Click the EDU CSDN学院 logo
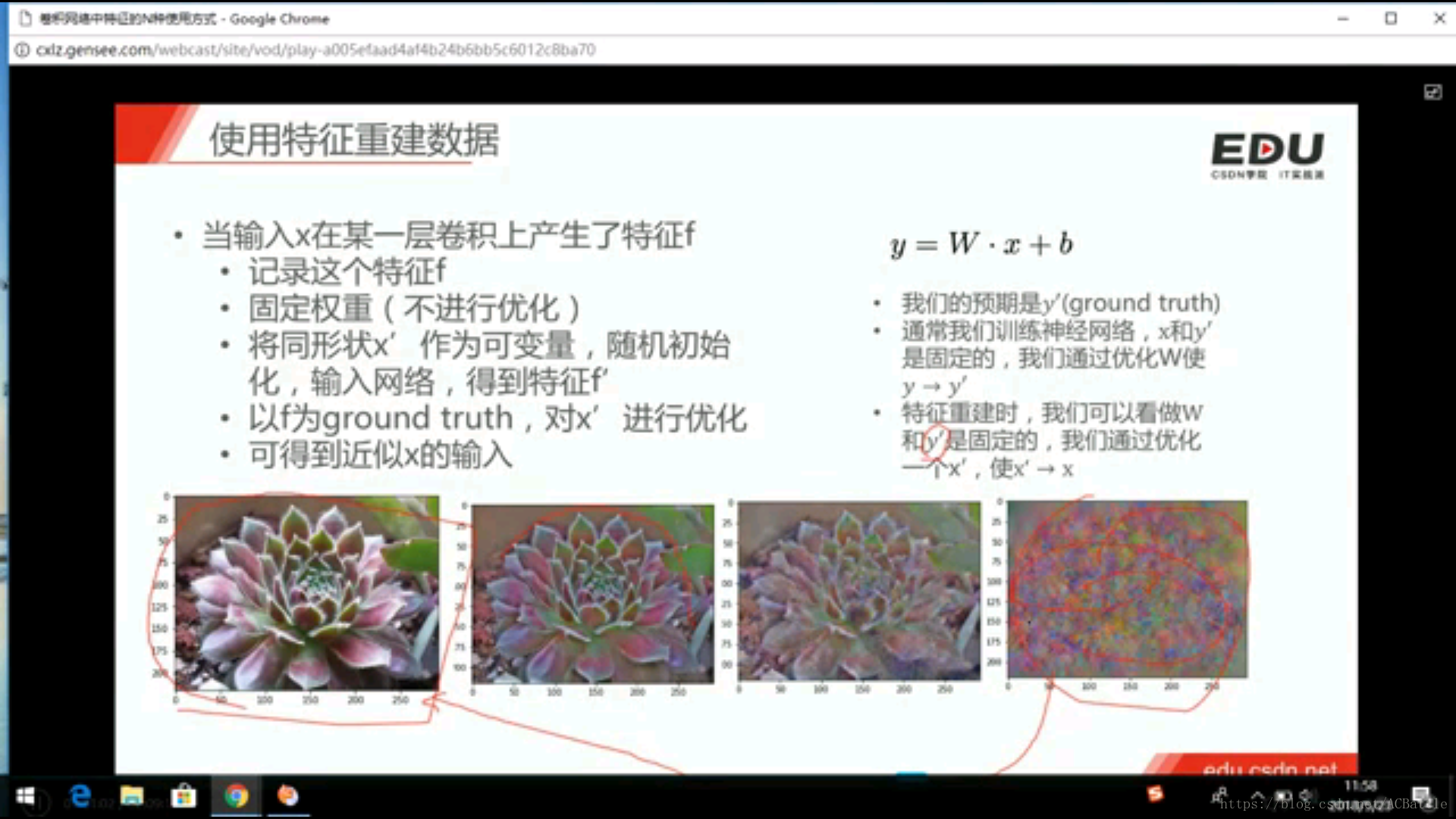Viewport: 1456px width, 819px height. 1268,152
